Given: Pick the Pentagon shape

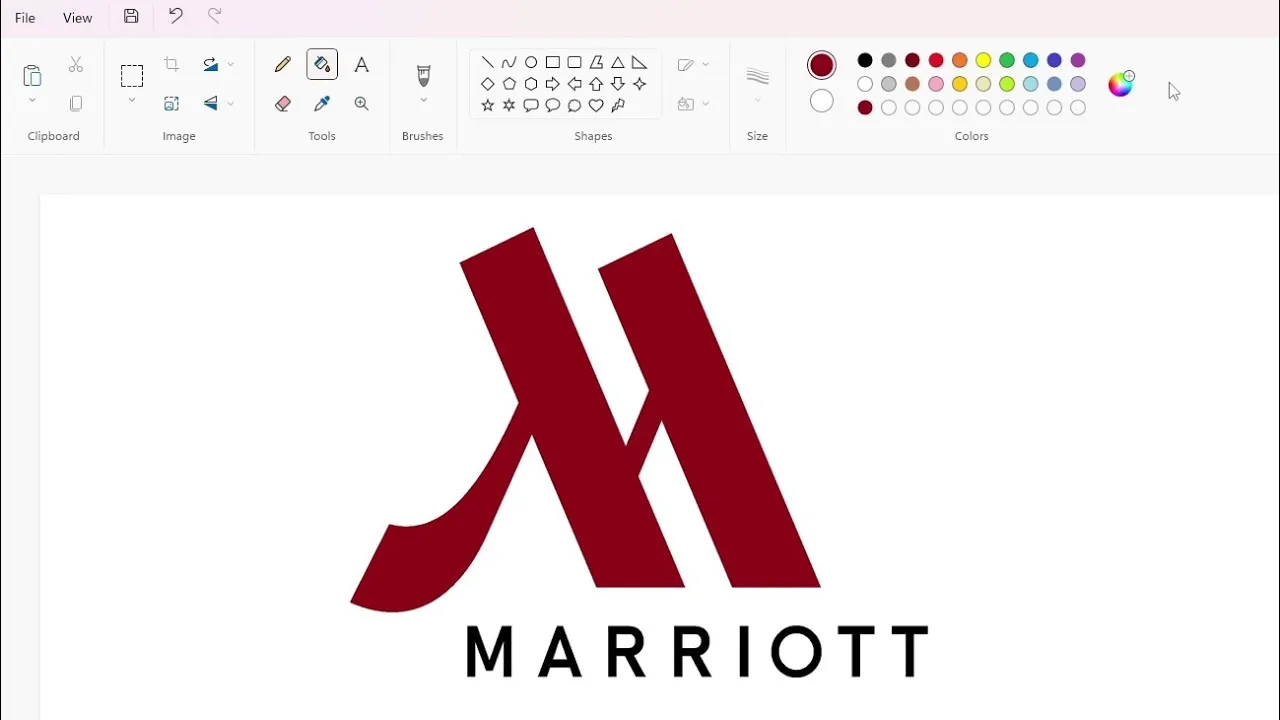Looking at the screenshot, I should coord(509,84).
